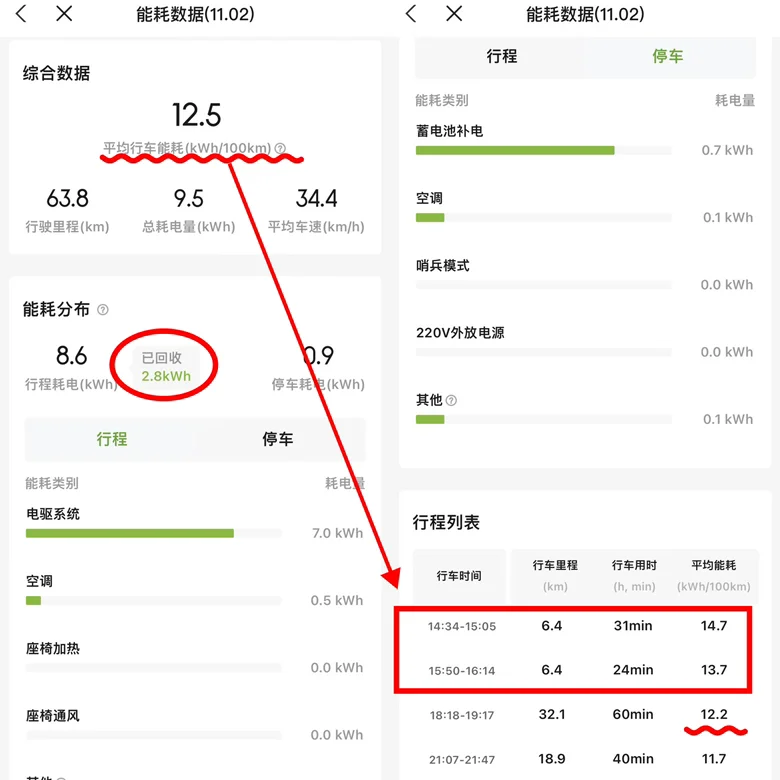This screenshot has width=780, height=780.
Task: Select the 行程 tab in the left panel
Action: coord(112,439)
